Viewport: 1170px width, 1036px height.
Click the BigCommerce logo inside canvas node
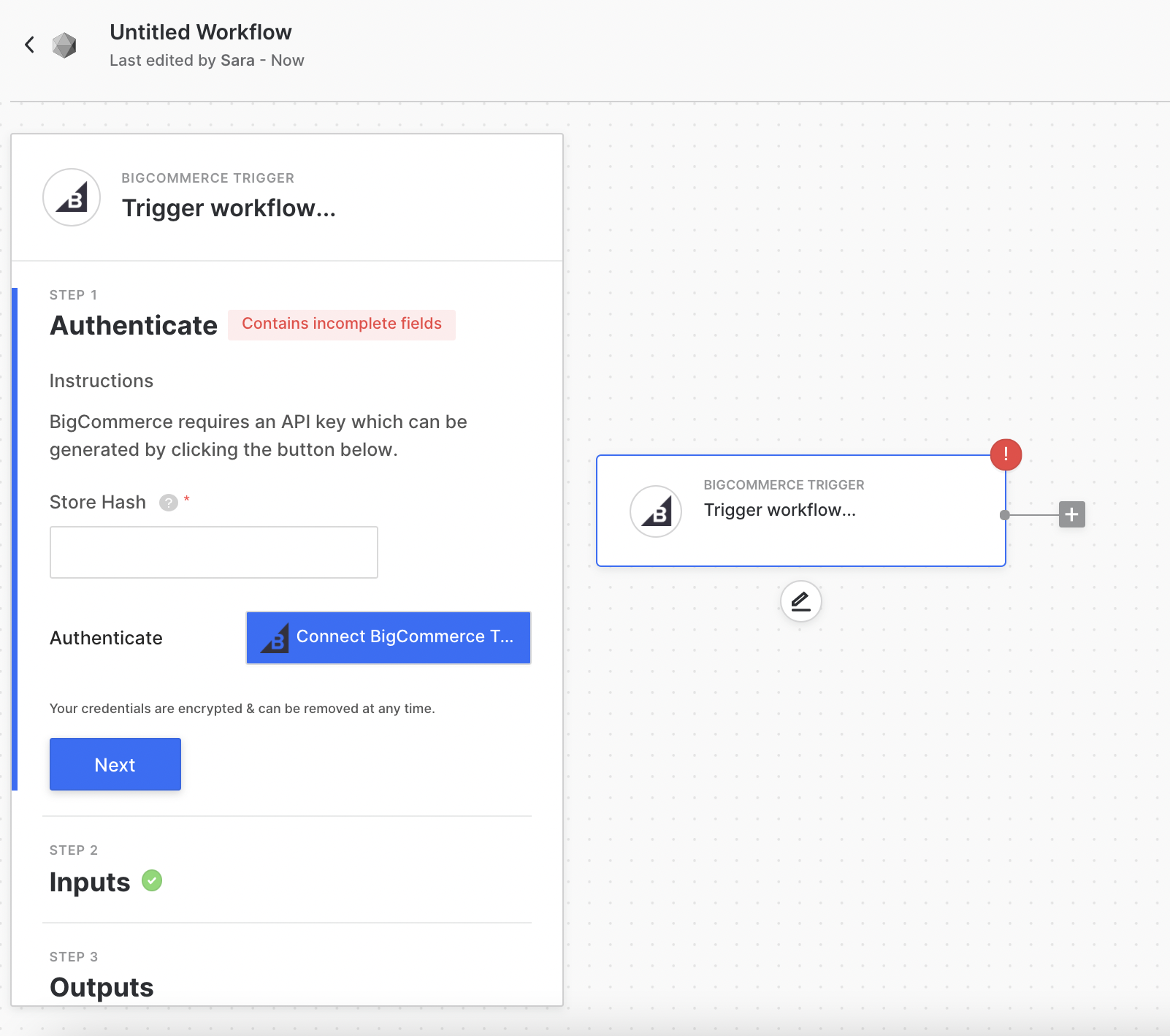click(656, 511)
